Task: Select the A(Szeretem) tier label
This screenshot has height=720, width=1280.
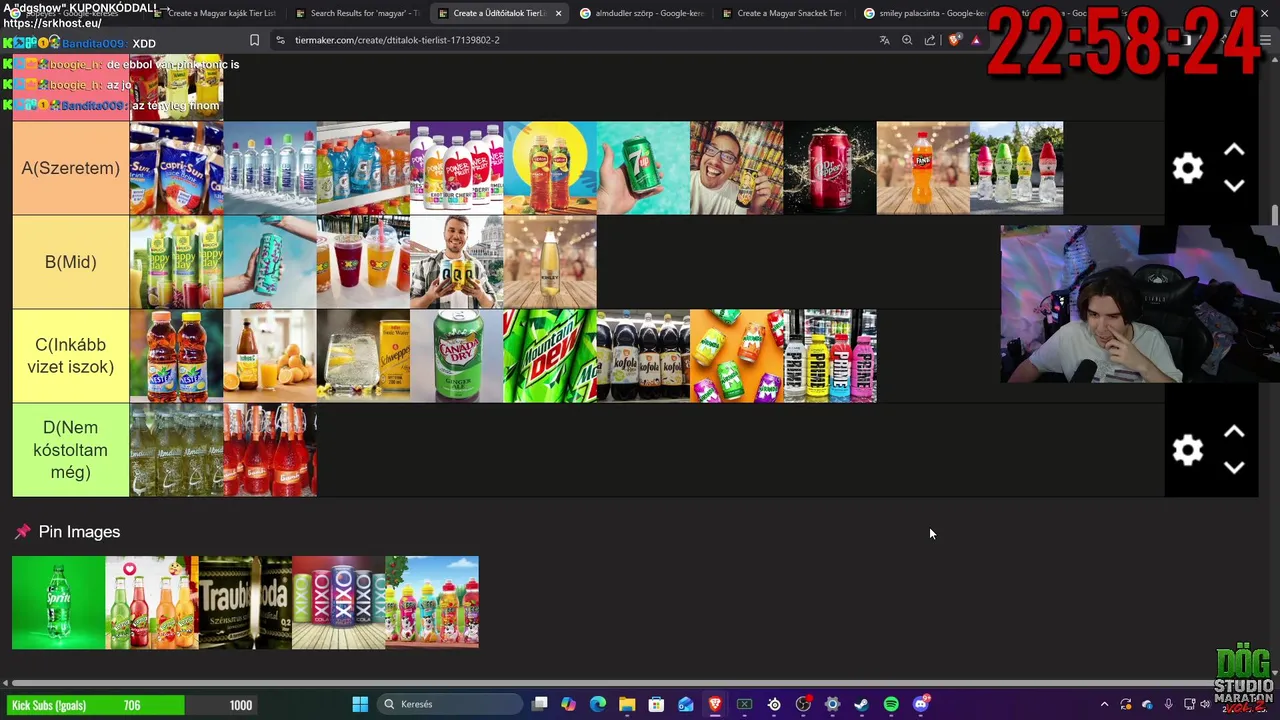Action: click(71, 168)
